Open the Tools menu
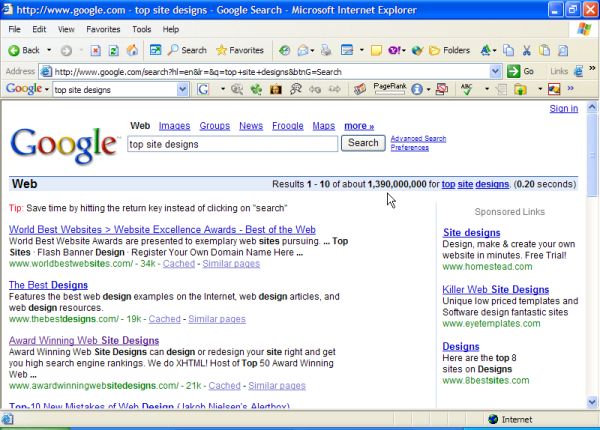 (142, 29)
